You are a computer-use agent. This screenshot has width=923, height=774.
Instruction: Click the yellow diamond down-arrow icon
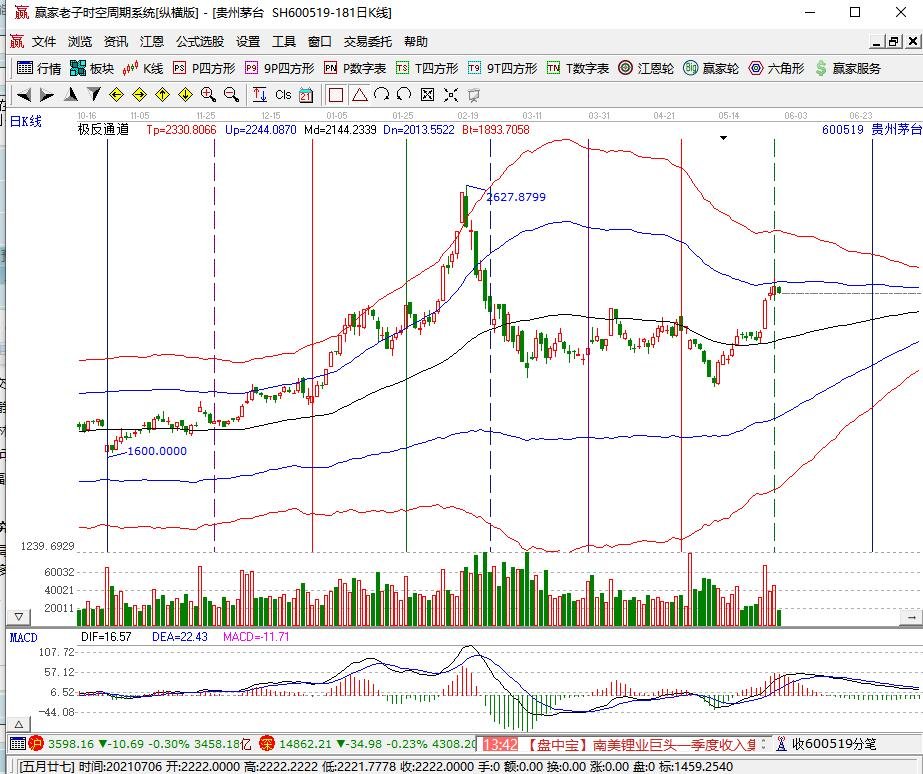pos(185,95)
